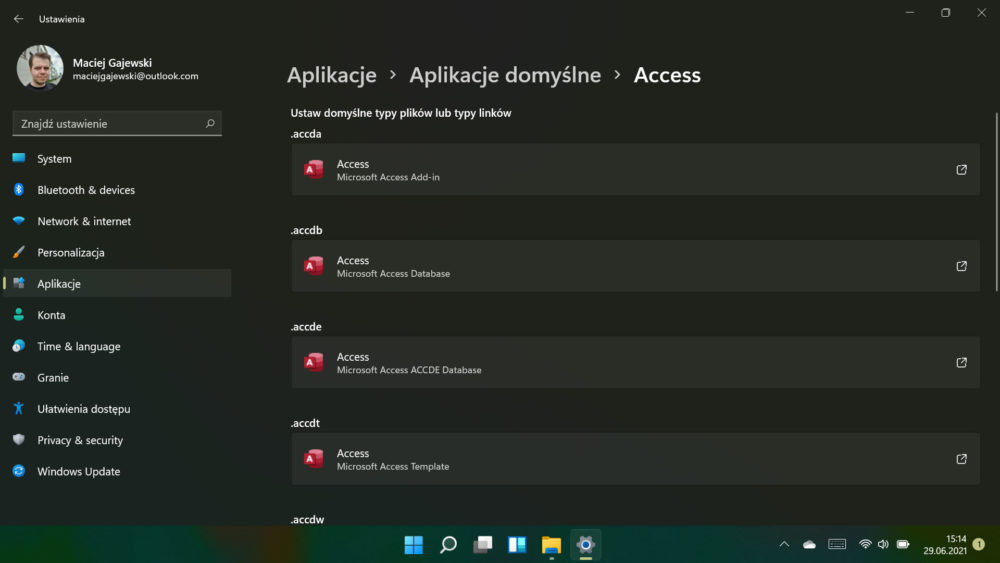Image resolution: width=1000 pixels, height=563 pixels.
Task: Click the Konta person icon
Action: coord(19,314)
